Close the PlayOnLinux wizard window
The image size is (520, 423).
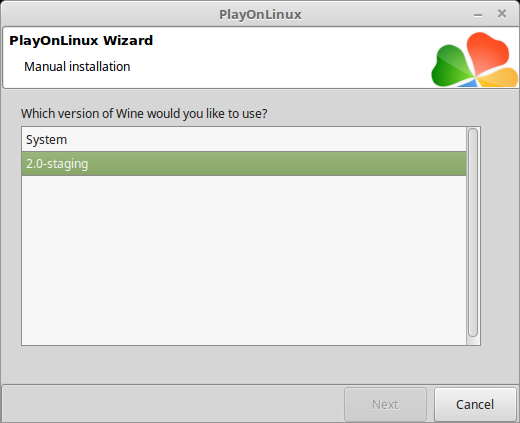(x=502, y=14)
